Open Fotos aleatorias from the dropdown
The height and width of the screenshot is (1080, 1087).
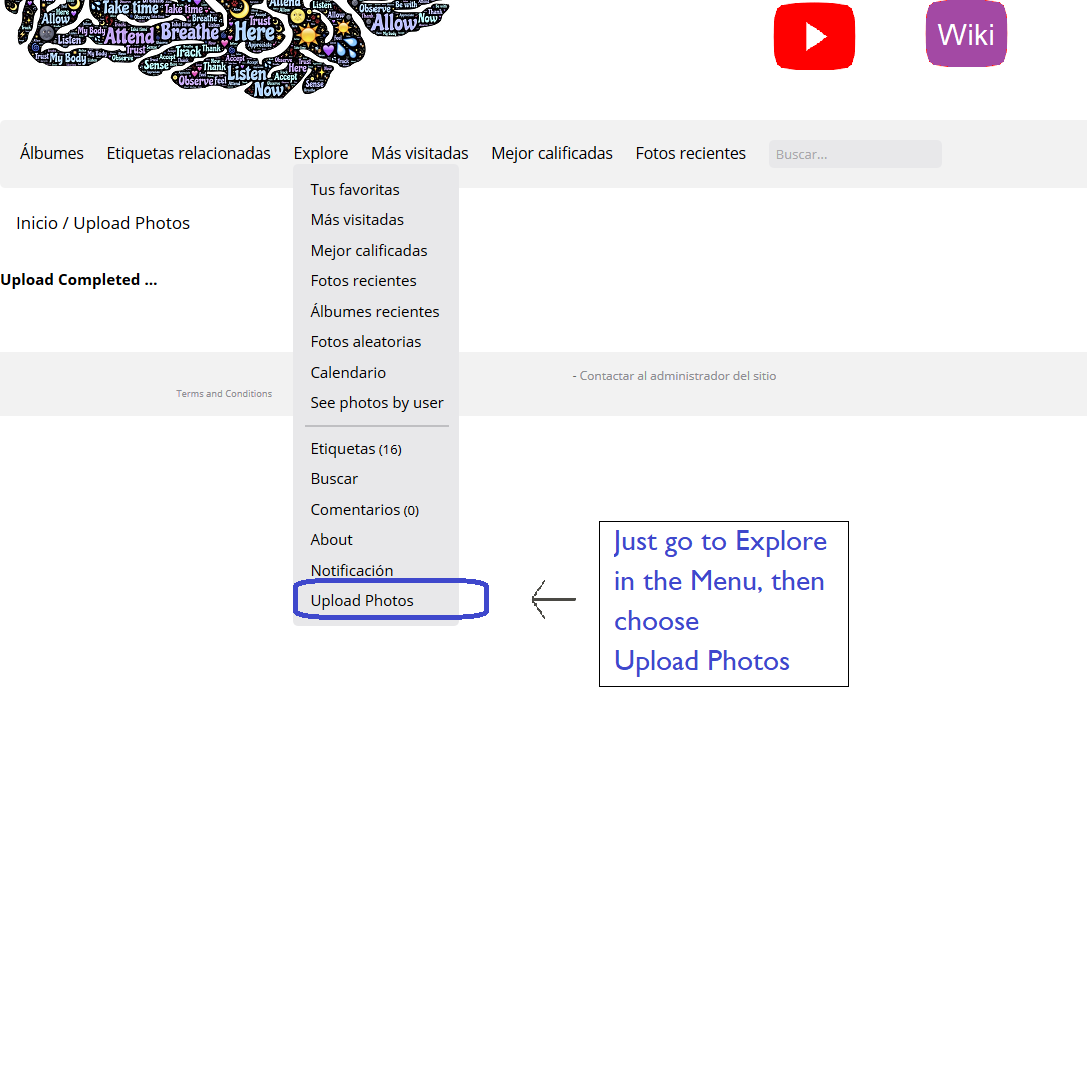(366, 341)
